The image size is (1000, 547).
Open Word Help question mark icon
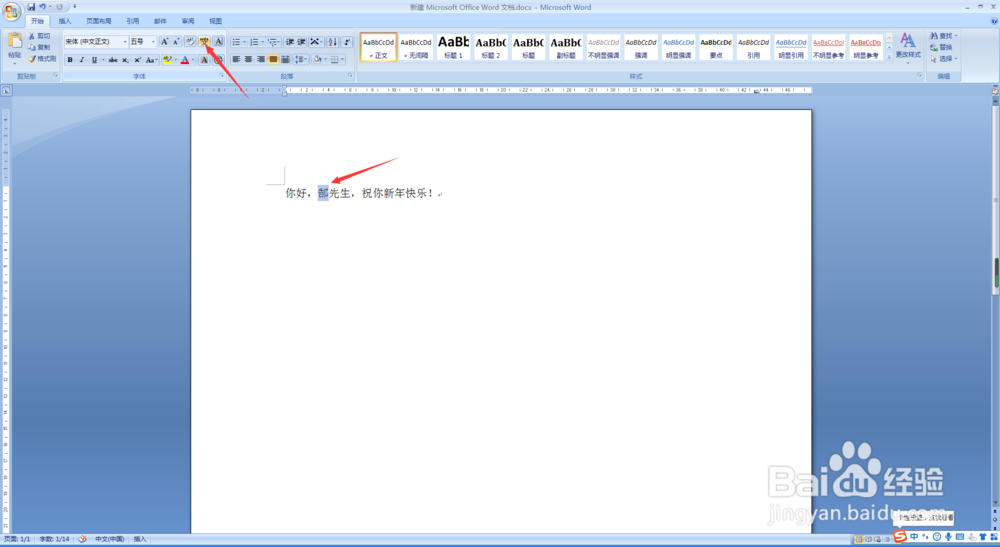click(x=994, y=21)
